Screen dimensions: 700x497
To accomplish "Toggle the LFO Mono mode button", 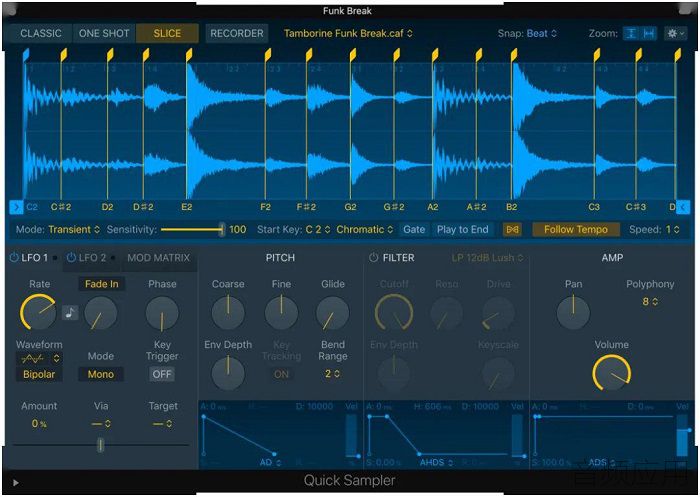I will click(100, 374).
